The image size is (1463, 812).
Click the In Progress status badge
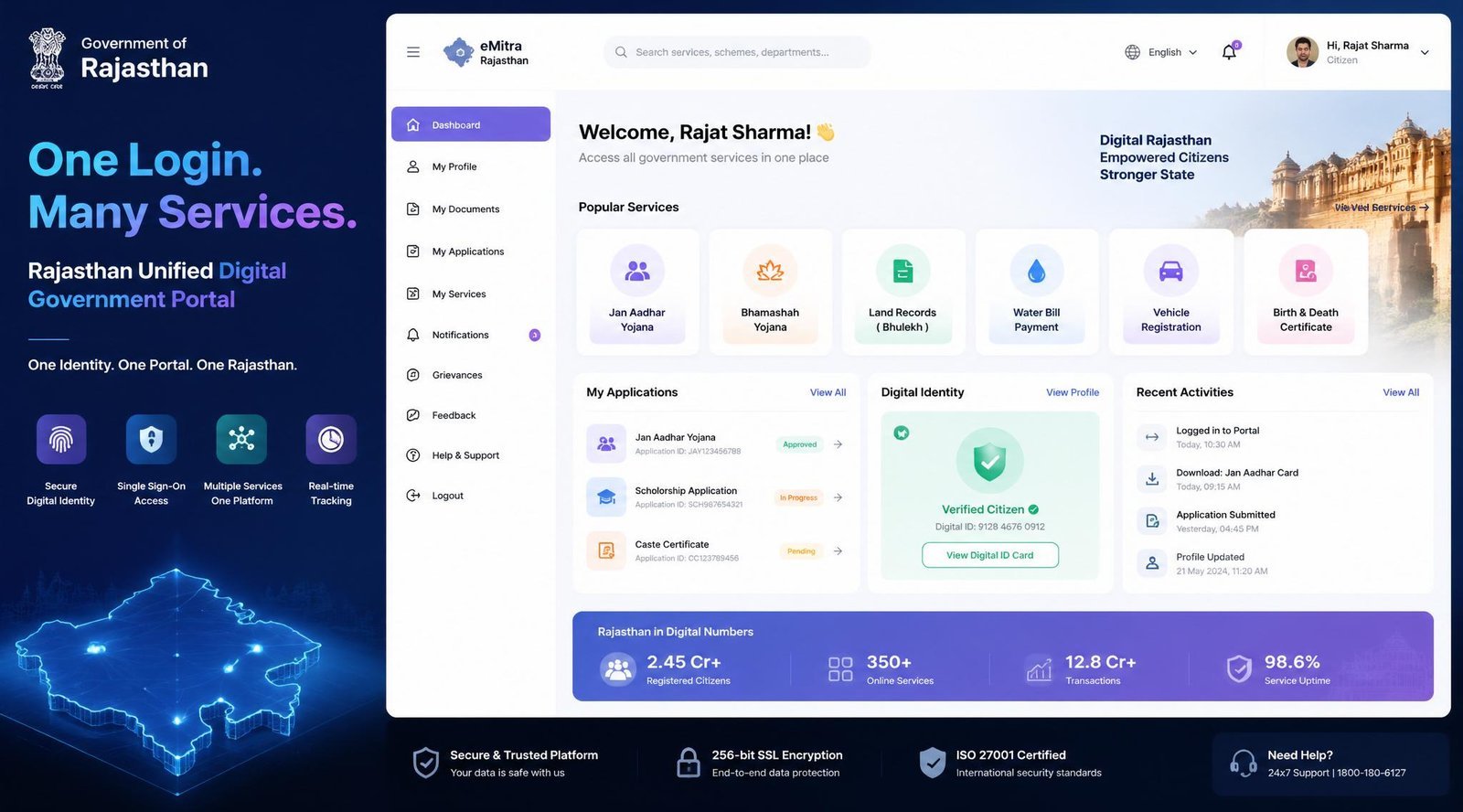pos(798,497)
